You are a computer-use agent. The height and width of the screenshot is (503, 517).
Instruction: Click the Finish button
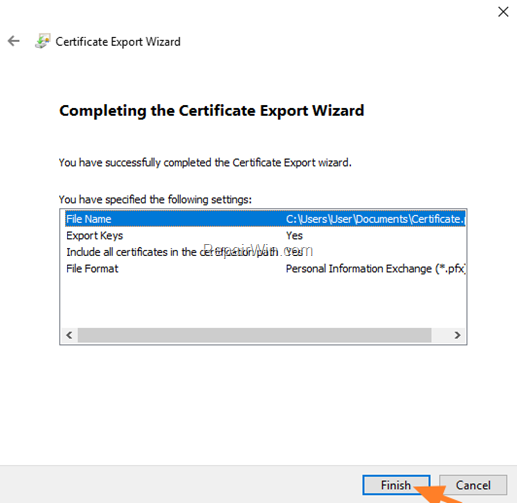coord(396,485)
